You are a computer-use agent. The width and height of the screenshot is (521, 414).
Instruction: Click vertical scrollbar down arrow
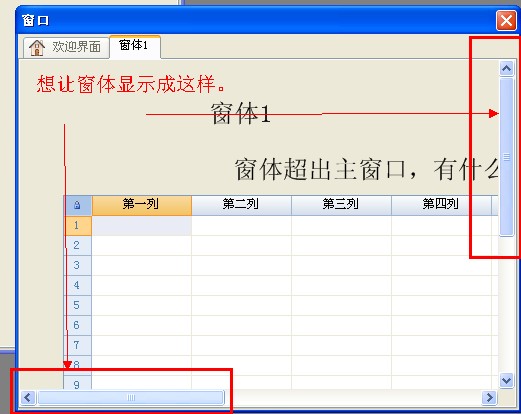point(506,380)
